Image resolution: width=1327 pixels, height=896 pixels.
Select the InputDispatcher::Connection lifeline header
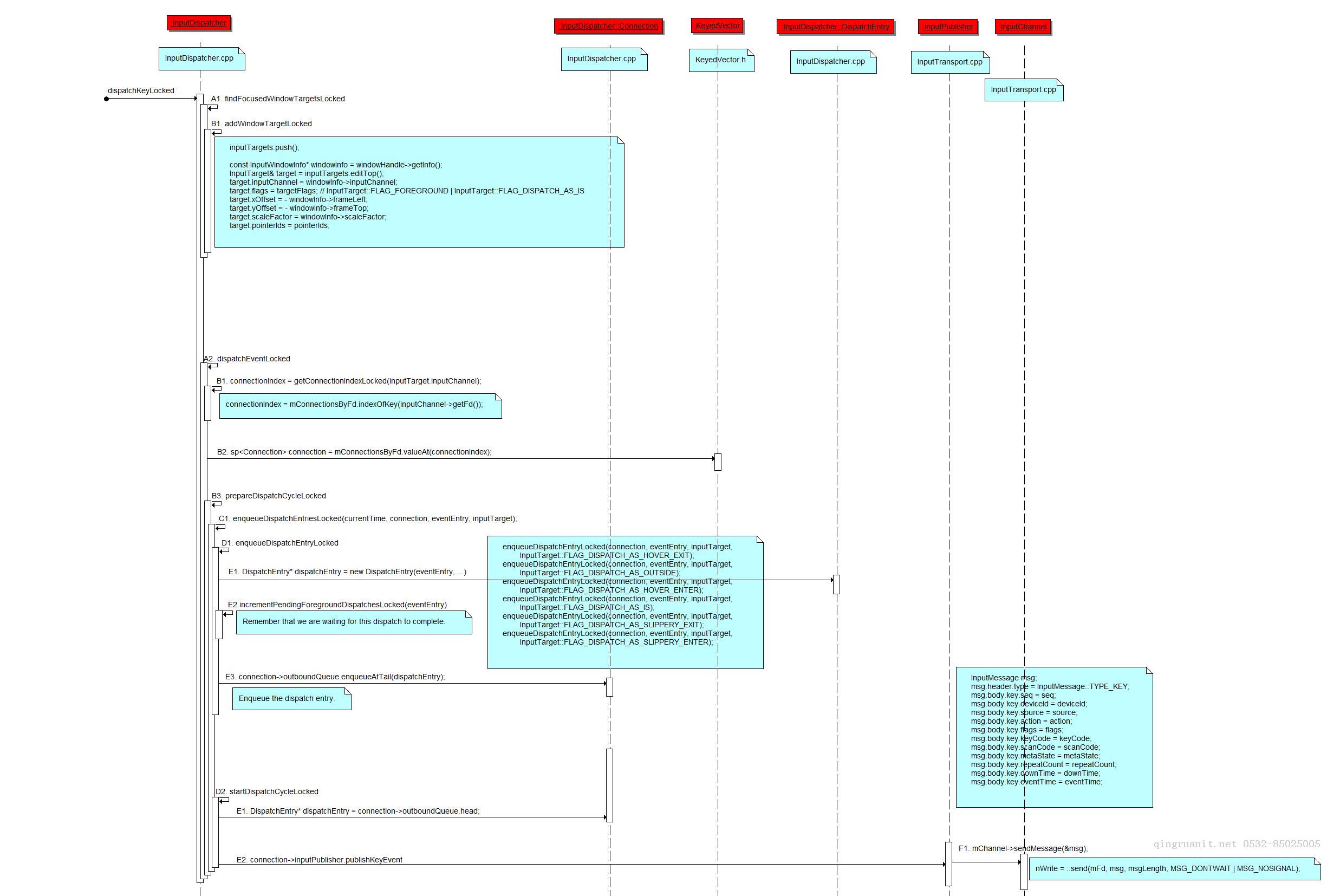point(608,26)
